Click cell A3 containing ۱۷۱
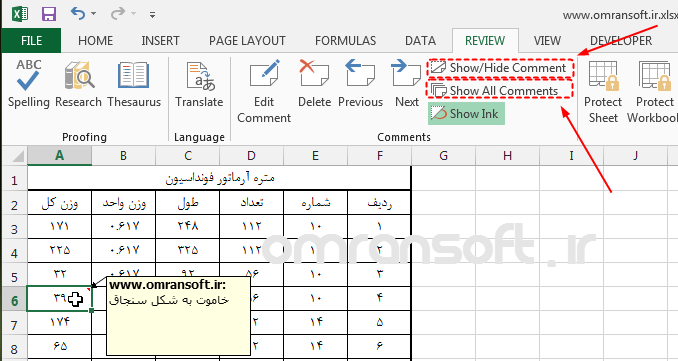This screenshot has width=678, height=361. tap(60, 226)
